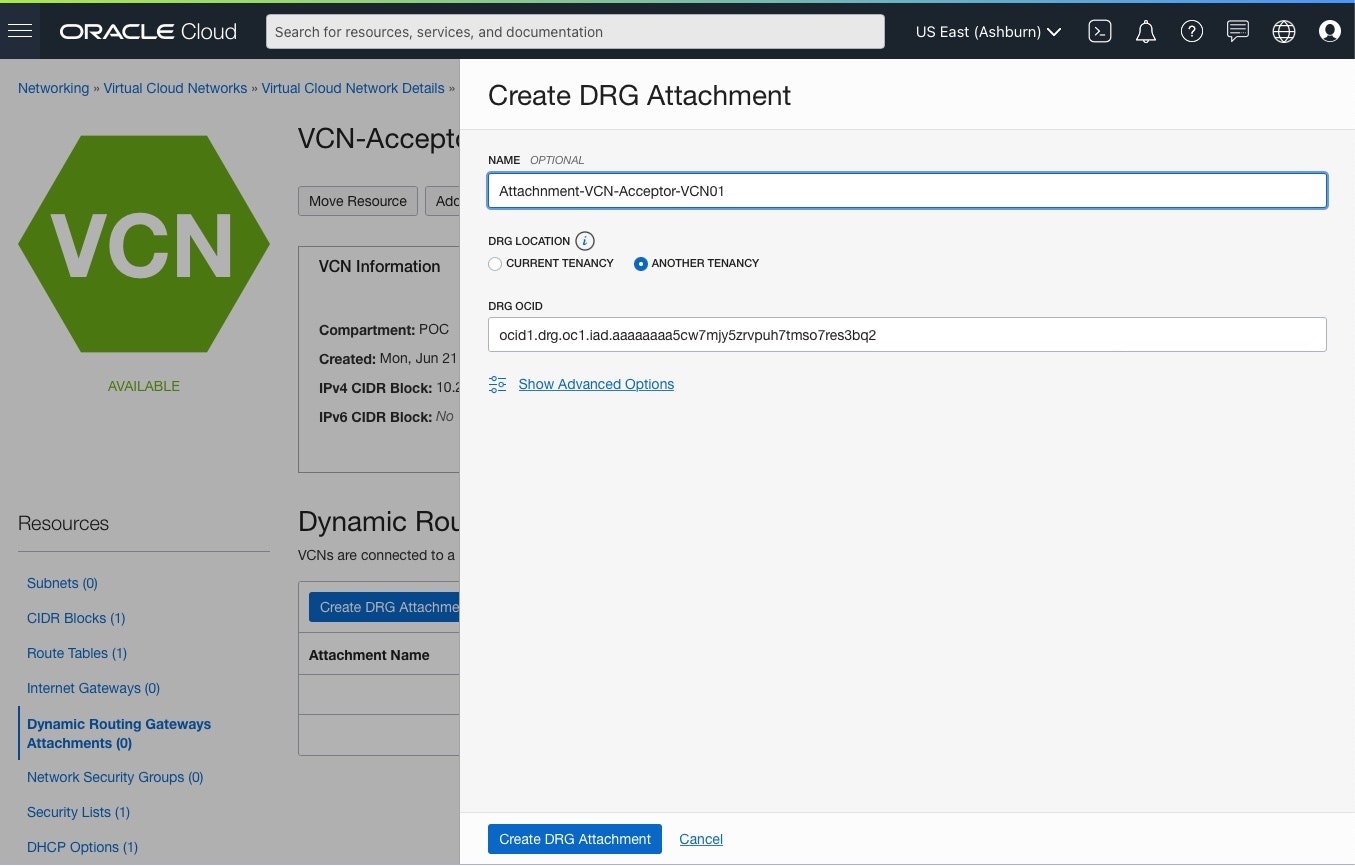
Task: Open Route Tables (1) in Resources
Action: [x=77, y=653]
